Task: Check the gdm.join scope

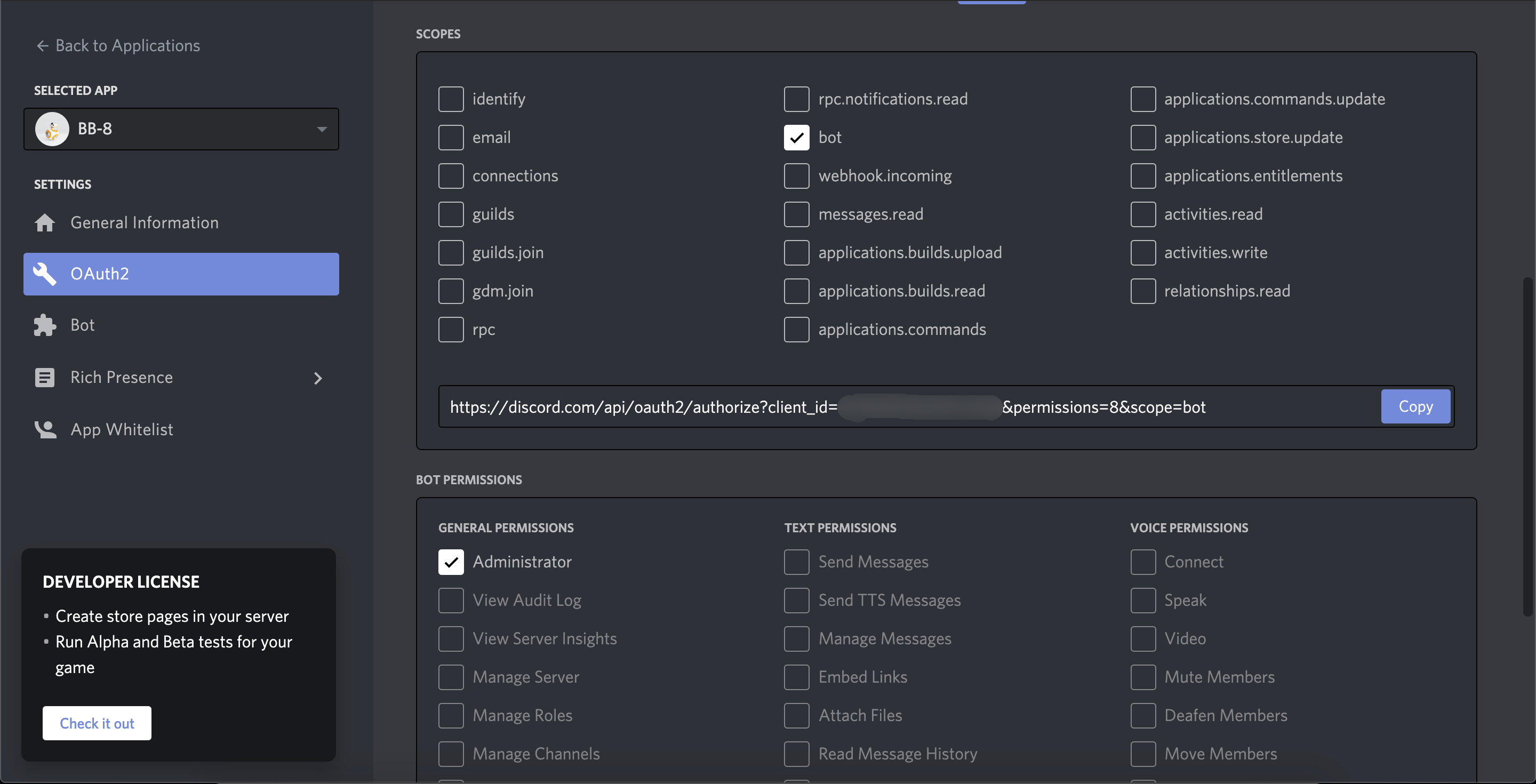Action: [451, 291]
